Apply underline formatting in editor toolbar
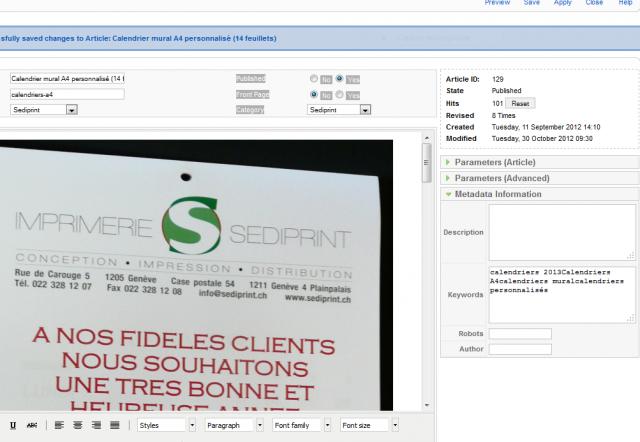This screenshot has width=640, height=442. pyautogui.click(x=13, y=425)
